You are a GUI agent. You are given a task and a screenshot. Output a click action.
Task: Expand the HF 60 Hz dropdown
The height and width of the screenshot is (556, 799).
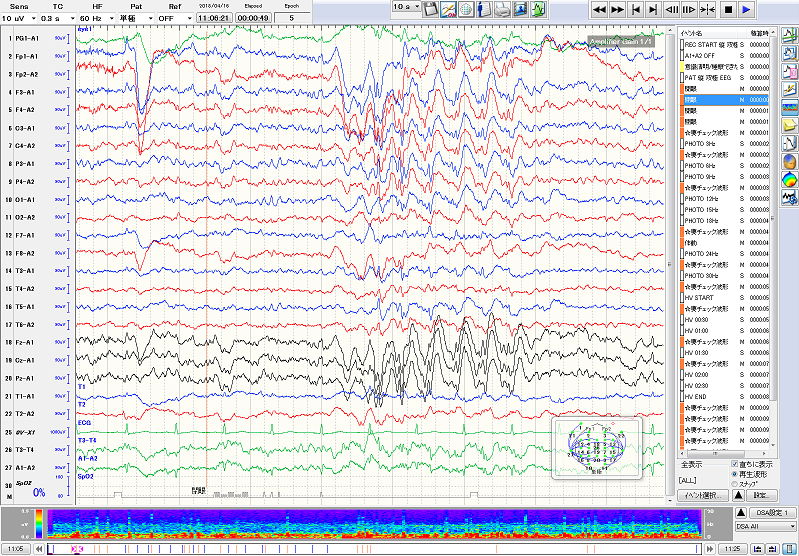click(x=96, y=18)
